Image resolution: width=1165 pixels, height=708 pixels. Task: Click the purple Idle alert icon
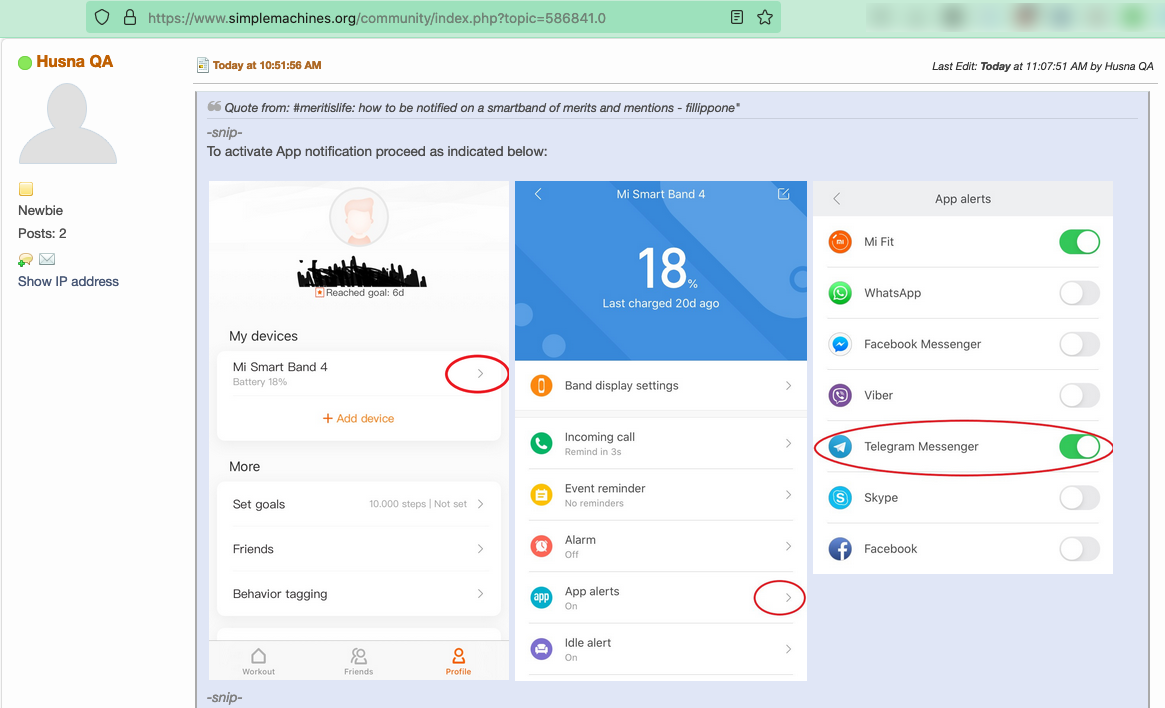click(x=542, y=649)
